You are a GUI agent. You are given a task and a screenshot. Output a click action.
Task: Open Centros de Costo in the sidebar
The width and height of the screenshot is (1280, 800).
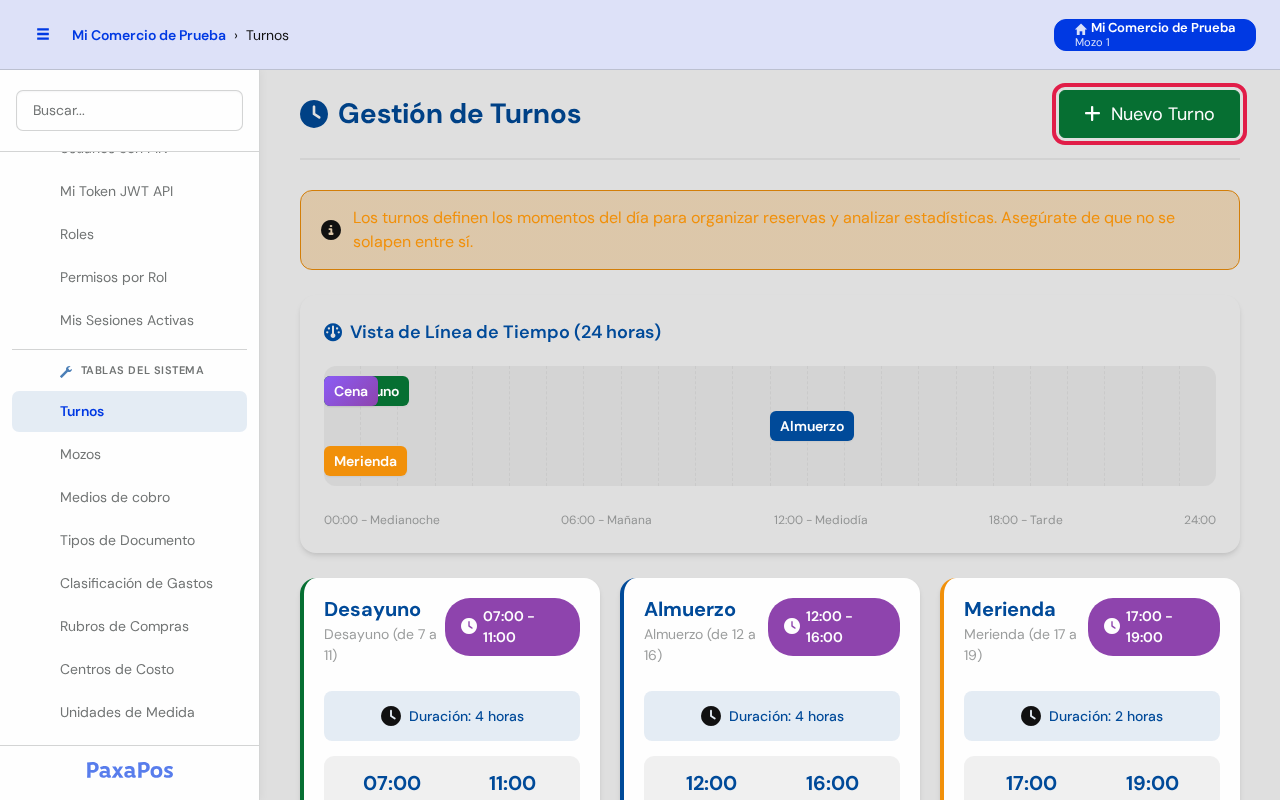point(130,669)
